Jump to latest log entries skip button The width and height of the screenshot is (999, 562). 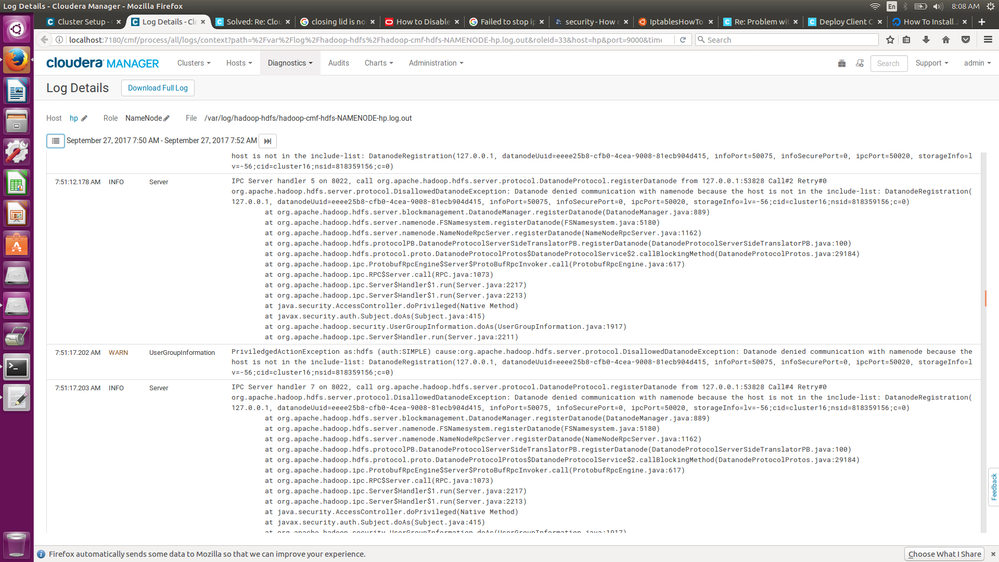(x=268, y=141)
